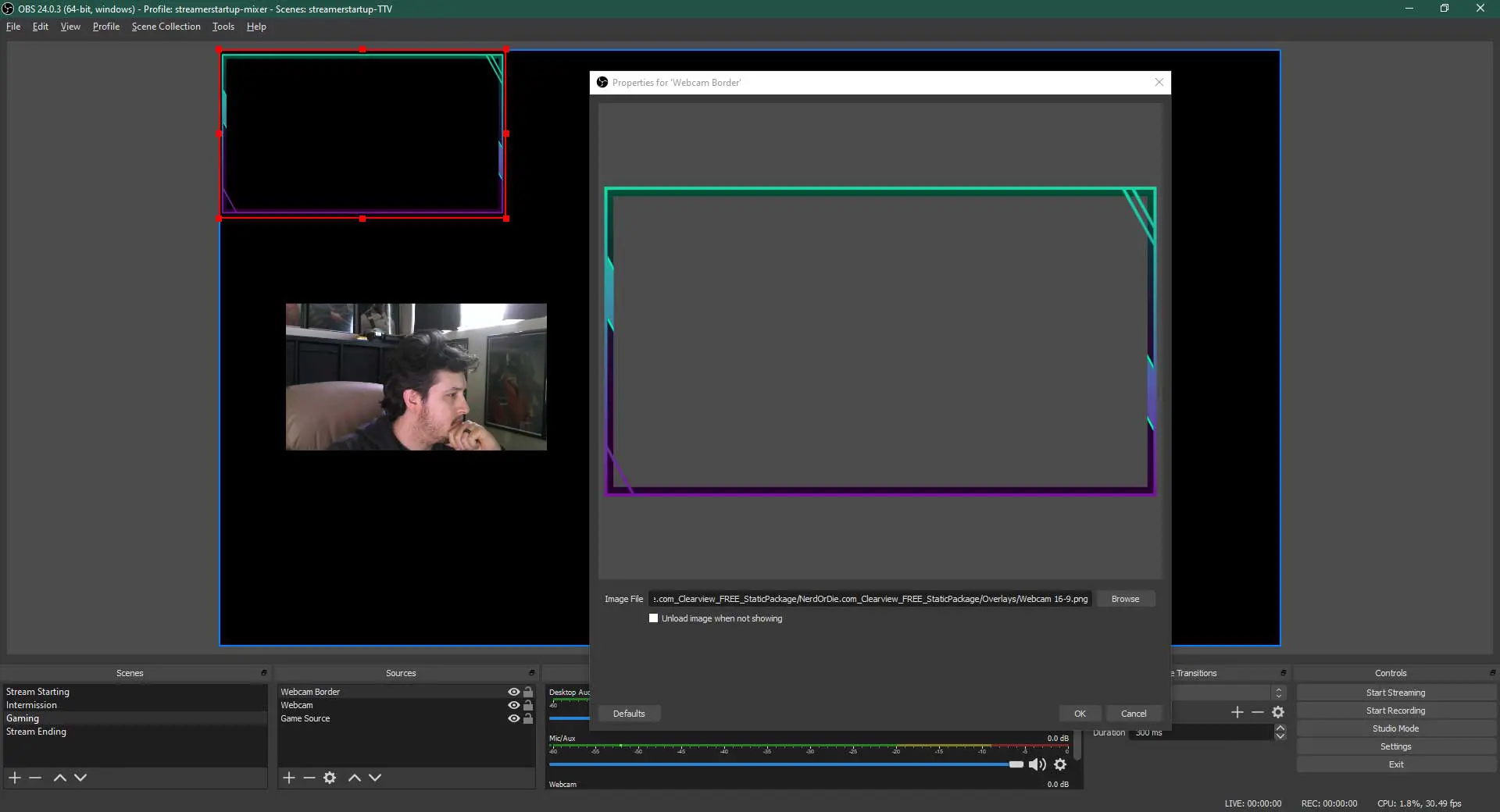
Task: Remove the scene transition with minus icon
Action: pyautogui.click(x=1257, y=712)
